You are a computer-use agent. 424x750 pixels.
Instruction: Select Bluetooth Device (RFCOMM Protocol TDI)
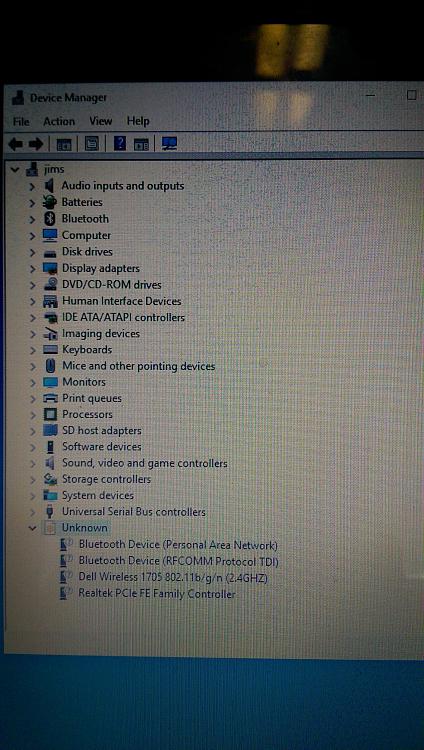click(179, 561)
